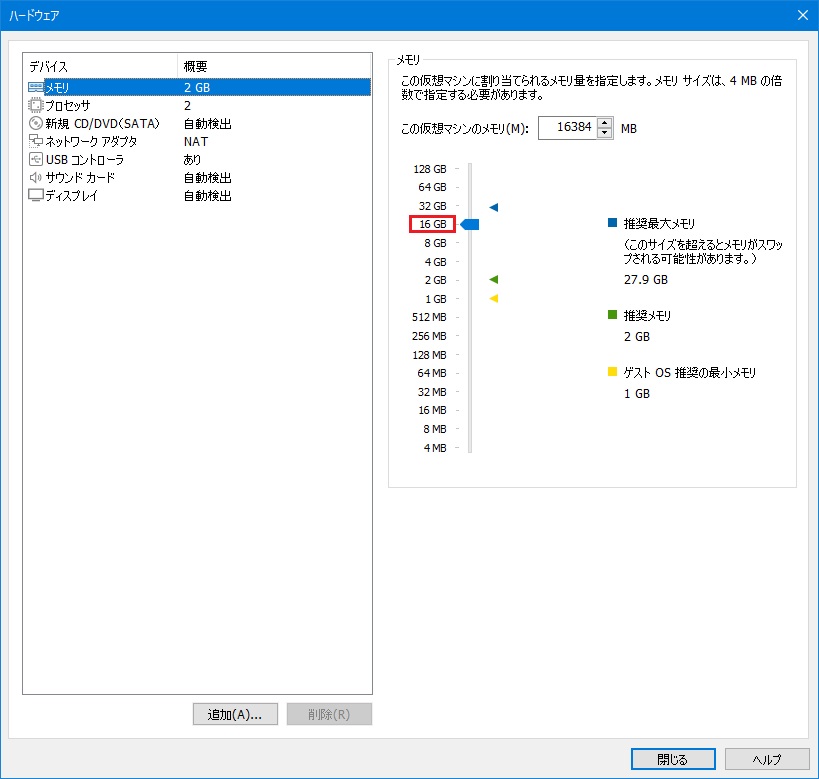Image resolution: width=819 pixels, height=779 pixels.
Task: Click the 32 GB slider scale label
Action: pos(432,206)
